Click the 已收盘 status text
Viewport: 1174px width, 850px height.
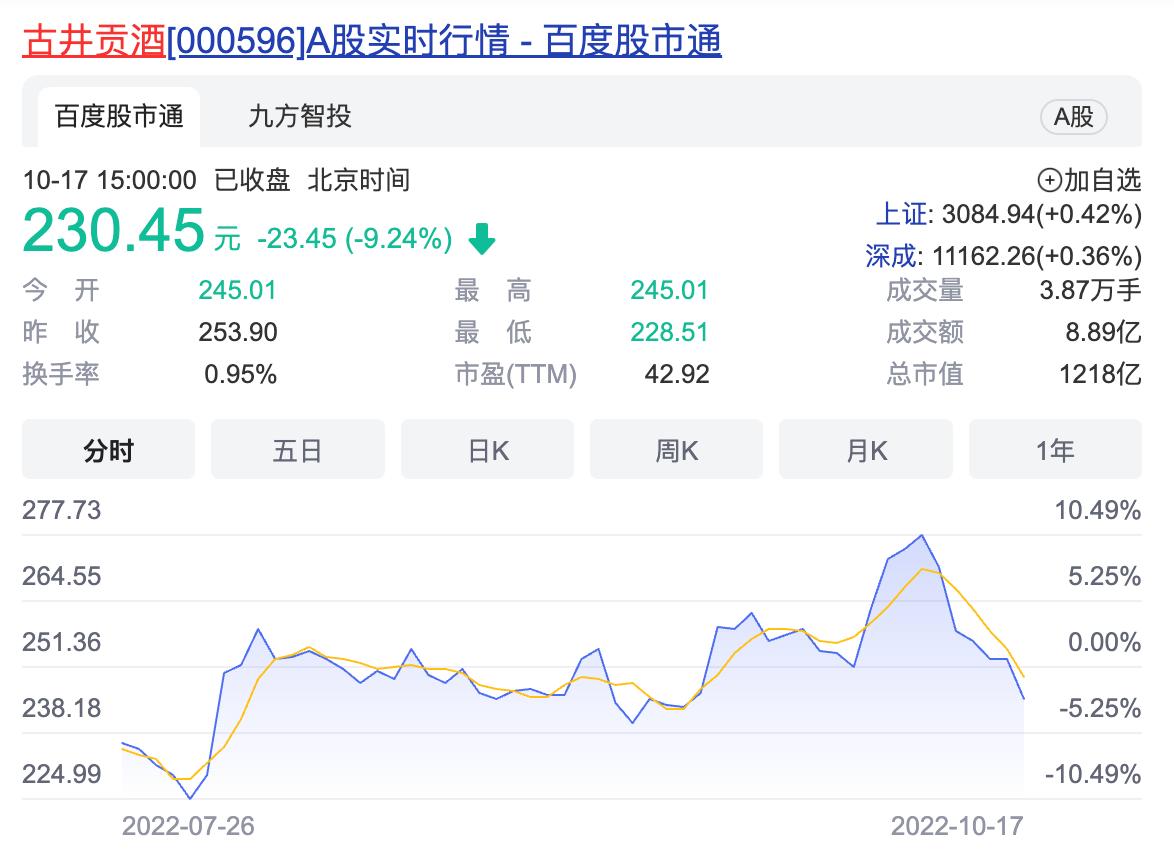[x=252, y=180]
